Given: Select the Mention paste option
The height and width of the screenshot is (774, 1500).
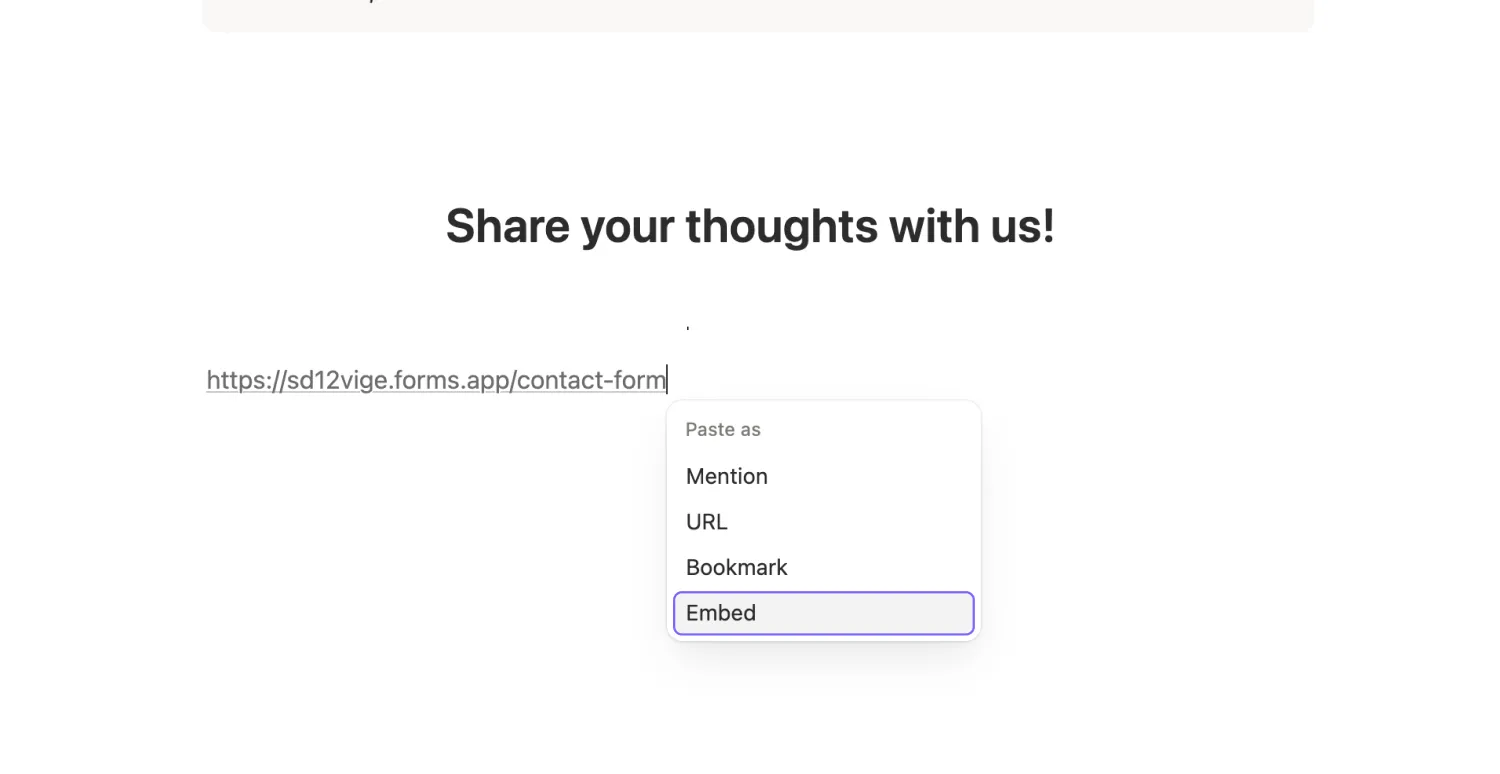Looking at the screenshot, I should (x=726, y=476).
